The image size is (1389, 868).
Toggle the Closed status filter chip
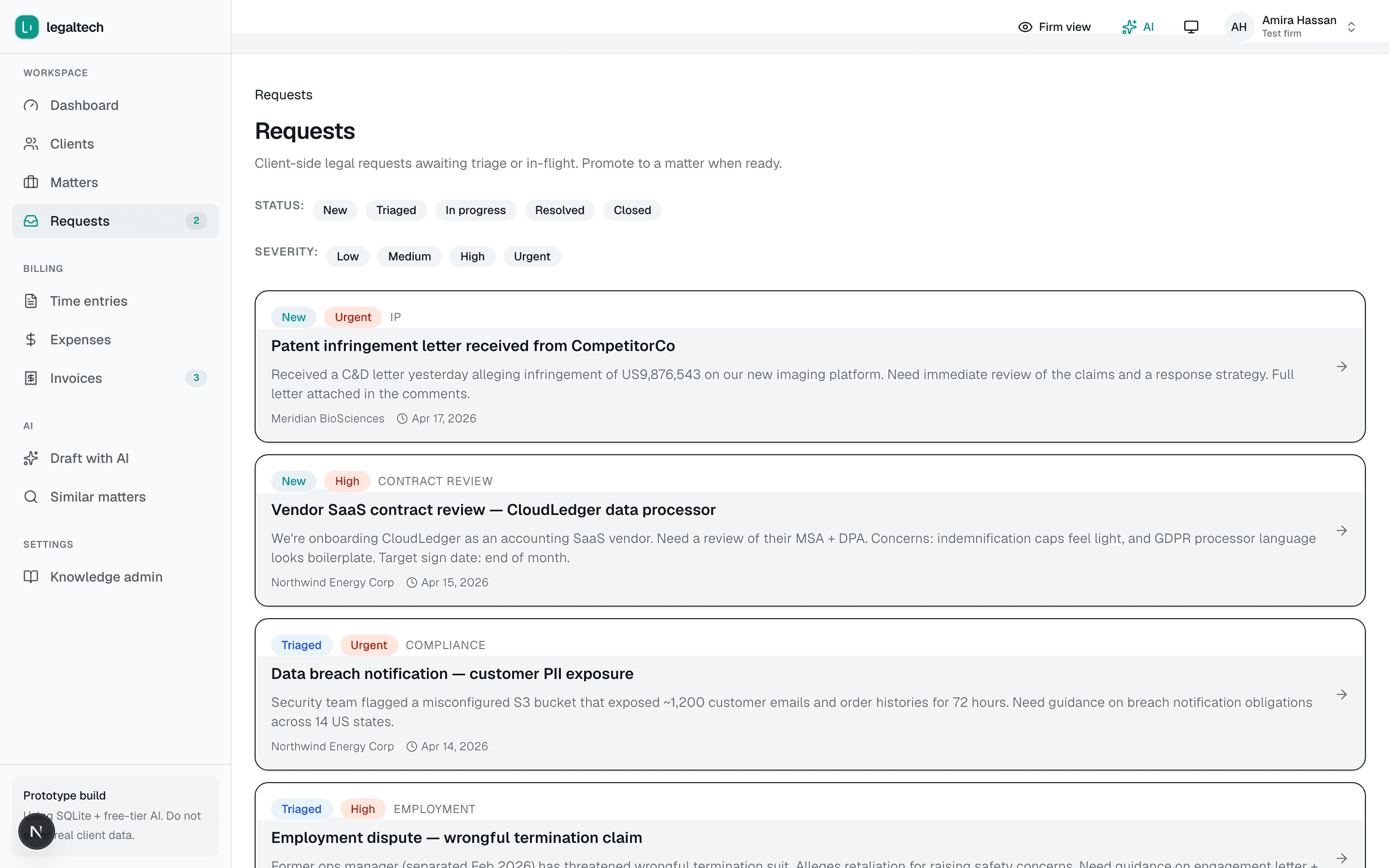tap(632, 210)
